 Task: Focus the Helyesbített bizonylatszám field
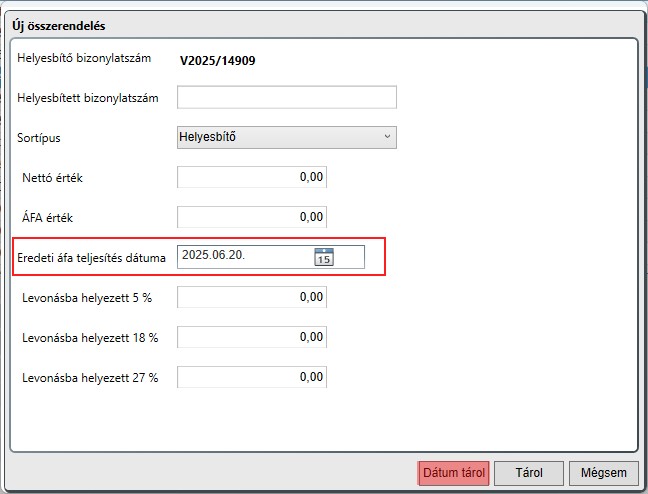tap(287, 97)
